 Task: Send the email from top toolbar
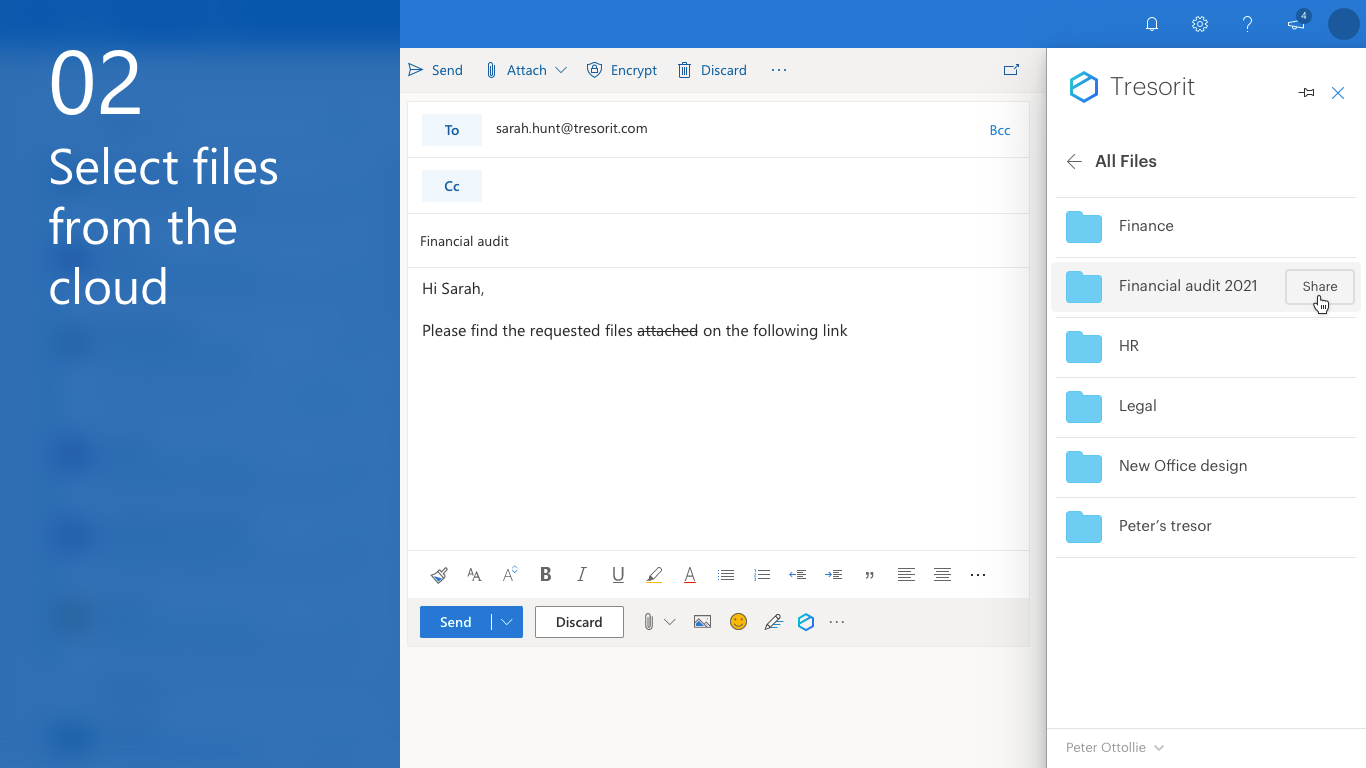[x=435, y=70]
